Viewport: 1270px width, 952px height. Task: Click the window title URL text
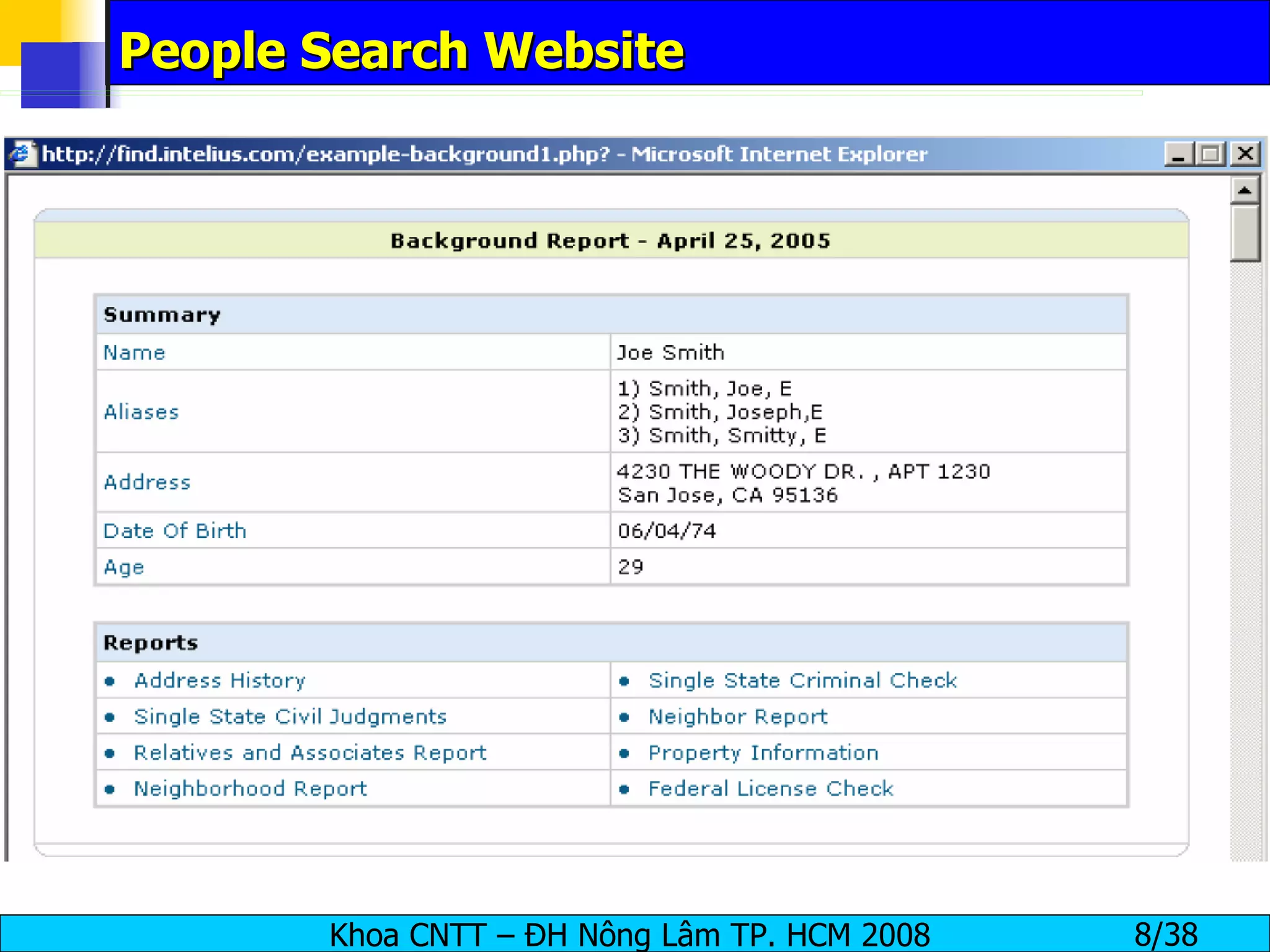485,154
